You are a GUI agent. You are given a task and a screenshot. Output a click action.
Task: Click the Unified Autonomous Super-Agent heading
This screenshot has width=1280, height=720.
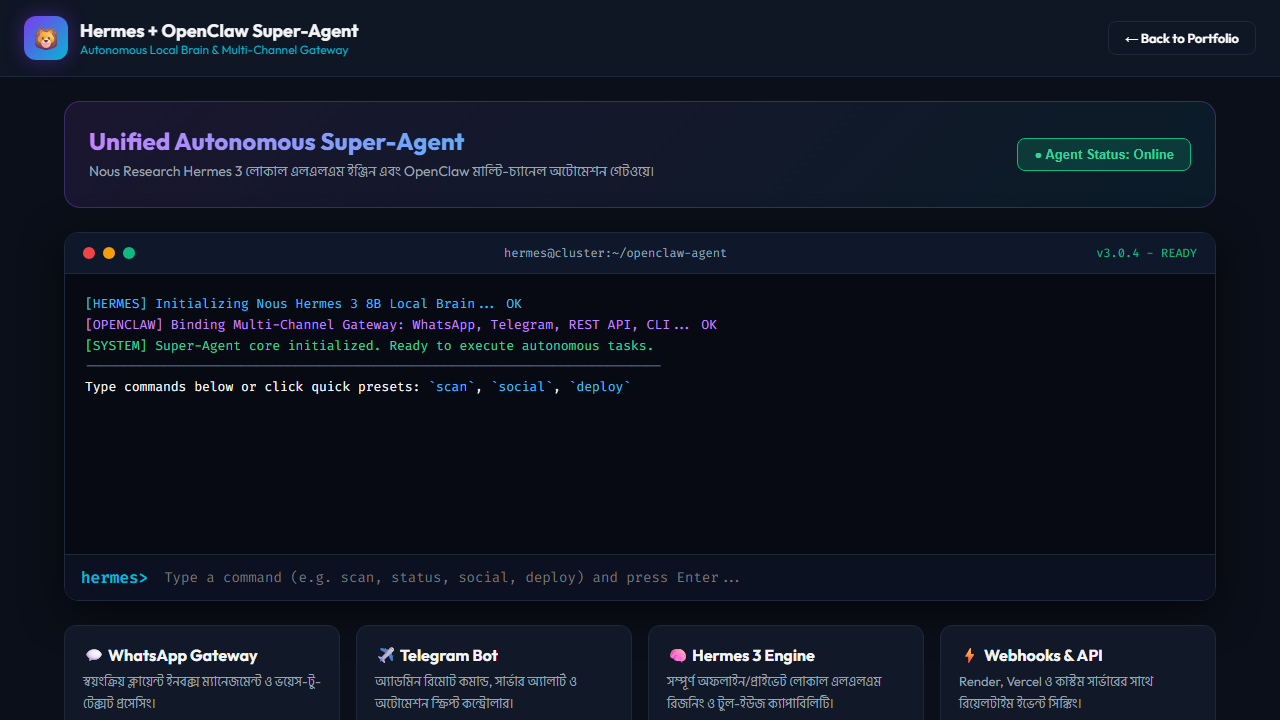pyautogui.click(x=277, y=142)
